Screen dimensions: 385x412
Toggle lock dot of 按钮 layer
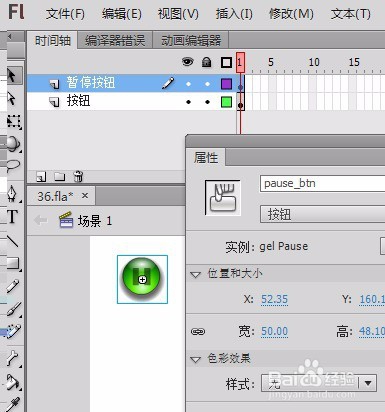tap(207, 102)
